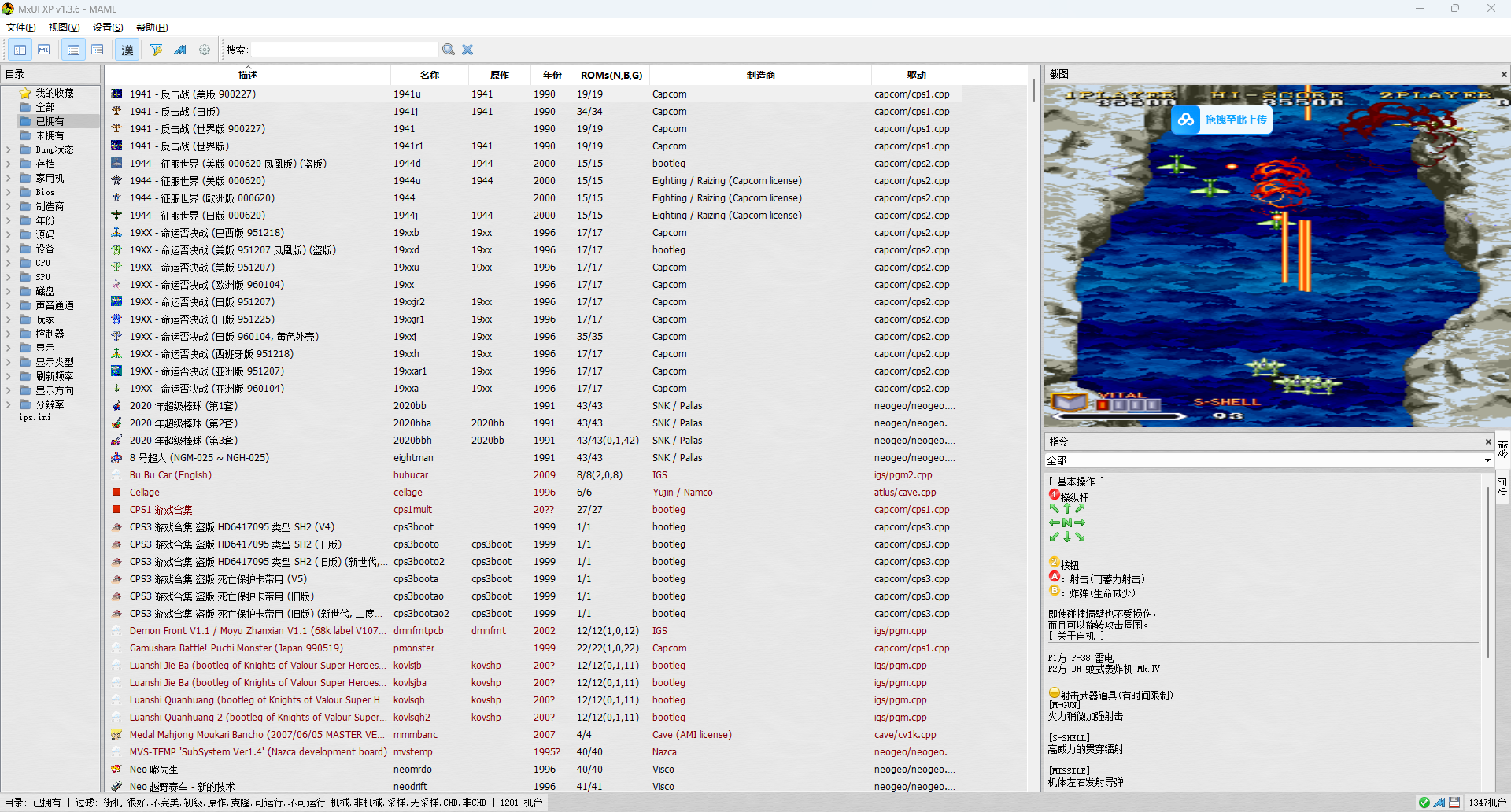Open the 视图(V) menu

[x=65, y=28]
